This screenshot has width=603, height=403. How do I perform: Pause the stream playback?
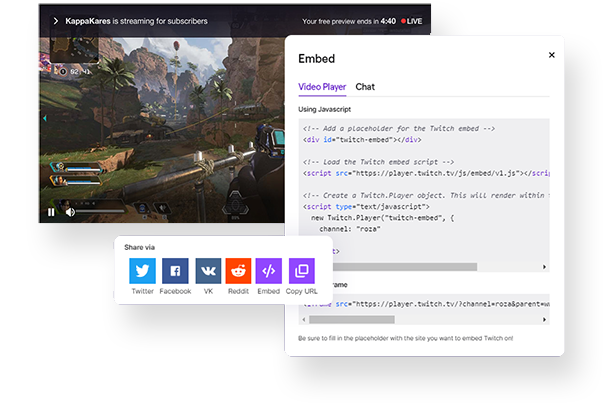(52, 212)
